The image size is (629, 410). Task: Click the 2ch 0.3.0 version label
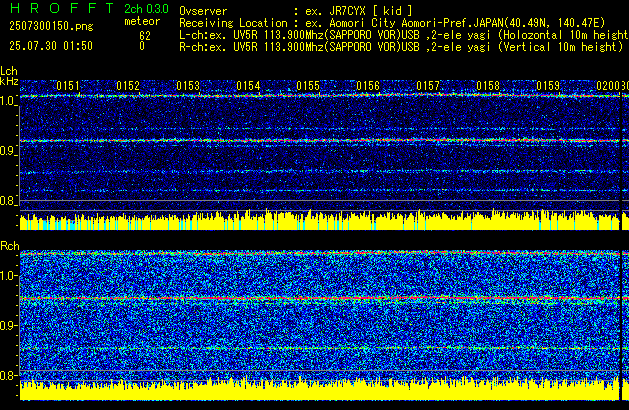pyautogui.click(x=146, y=9)
